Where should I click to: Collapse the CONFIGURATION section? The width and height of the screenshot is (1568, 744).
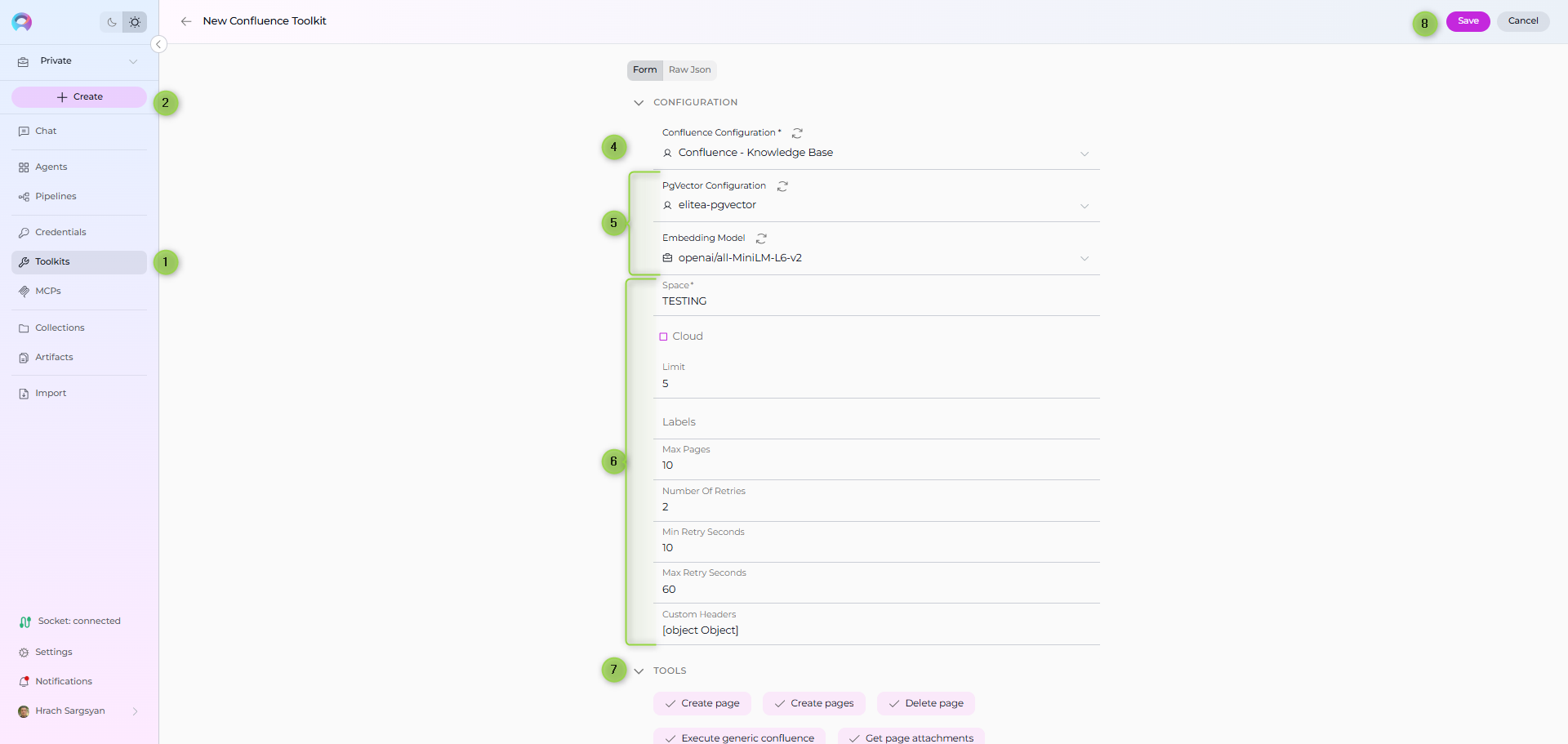click(x=639, y=103)
